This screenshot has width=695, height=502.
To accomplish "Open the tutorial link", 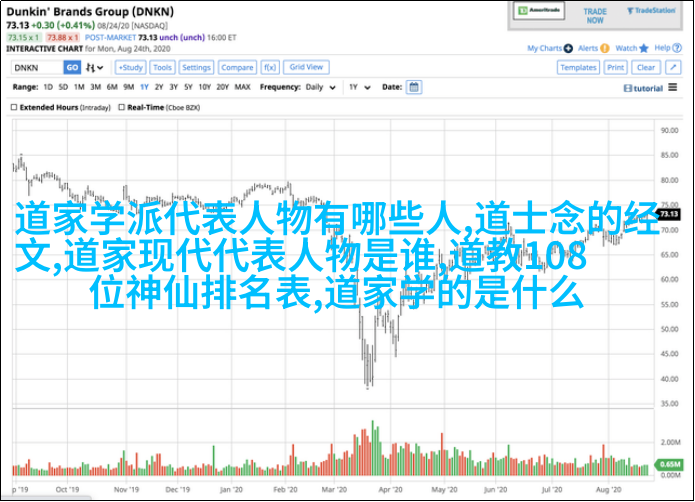I will coord(643,88).
